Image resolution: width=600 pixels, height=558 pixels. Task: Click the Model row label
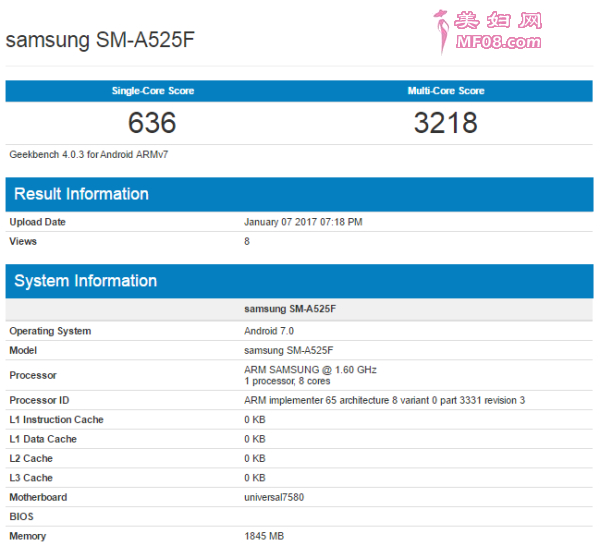[23, 351]
